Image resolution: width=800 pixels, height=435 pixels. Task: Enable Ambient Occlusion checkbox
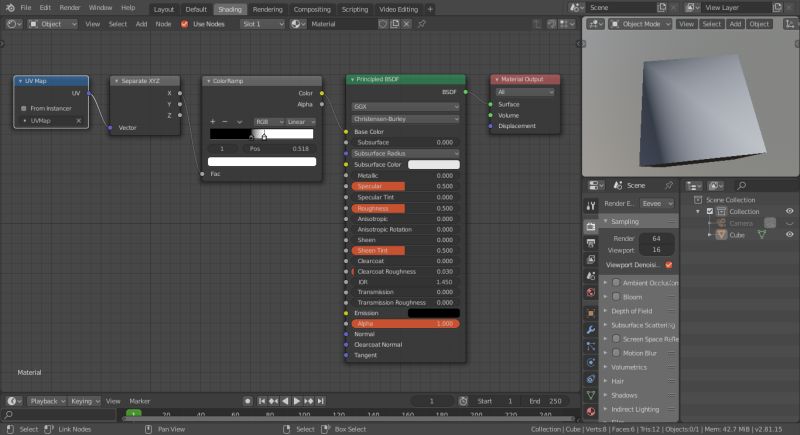pyautogui.click(x=616, y=283)
